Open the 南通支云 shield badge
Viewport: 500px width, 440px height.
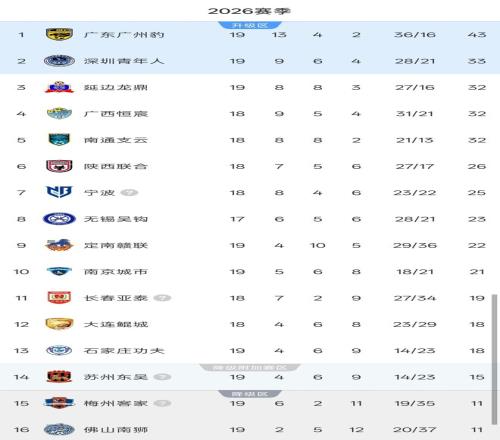coord(59,140)
